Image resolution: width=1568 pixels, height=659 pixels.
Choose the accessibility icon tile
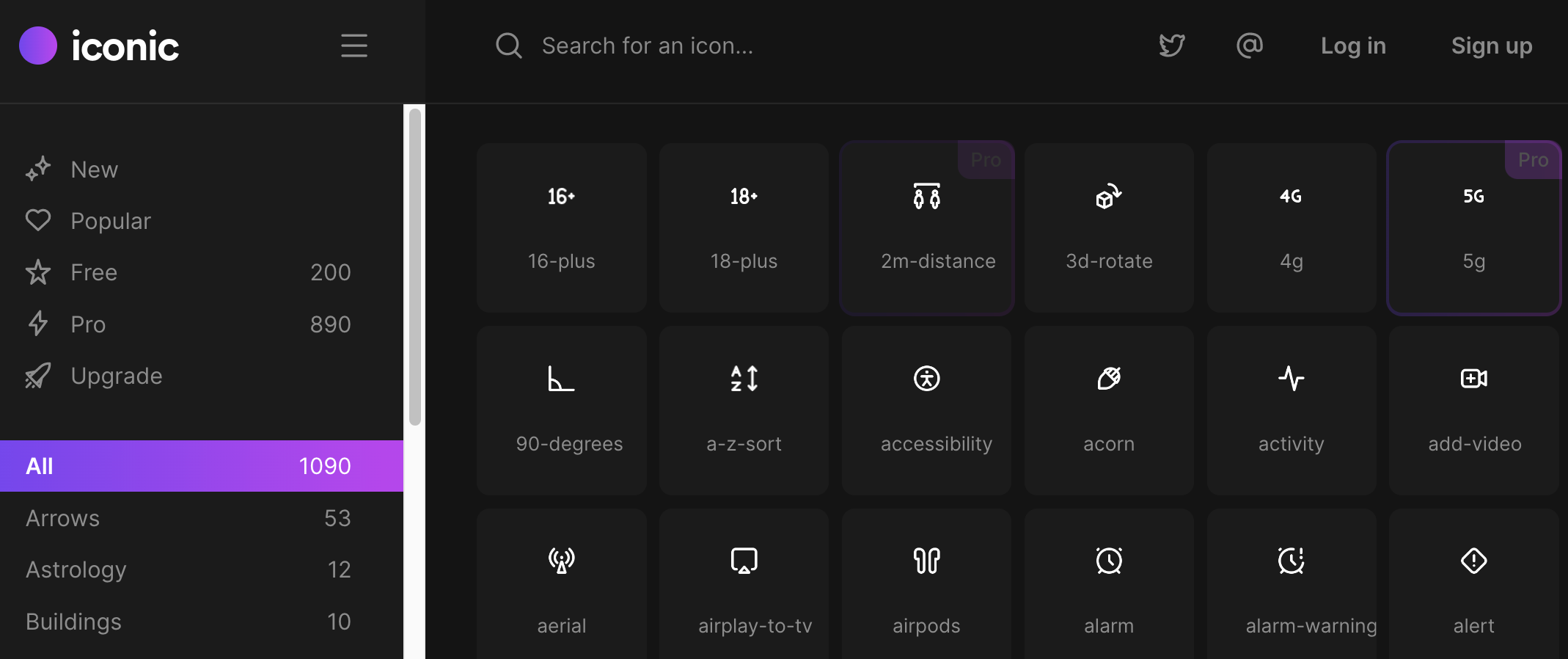tap(926, 410)
